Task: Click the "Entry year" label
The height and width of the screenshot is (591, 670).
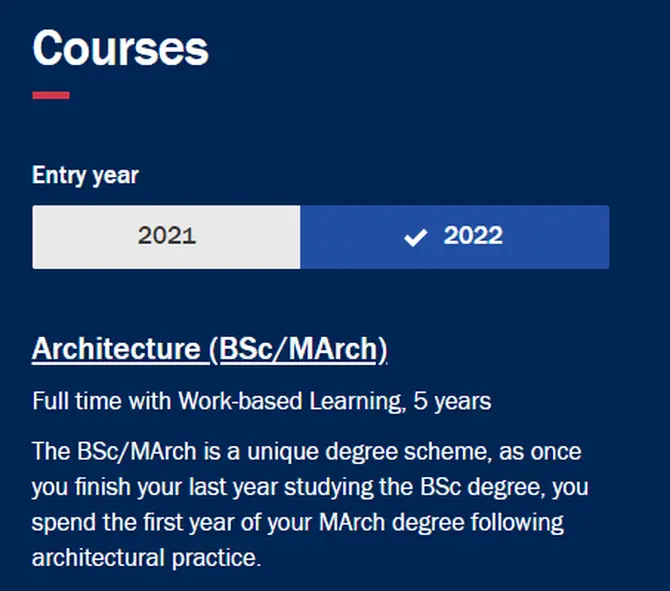Action: point(85,175)
